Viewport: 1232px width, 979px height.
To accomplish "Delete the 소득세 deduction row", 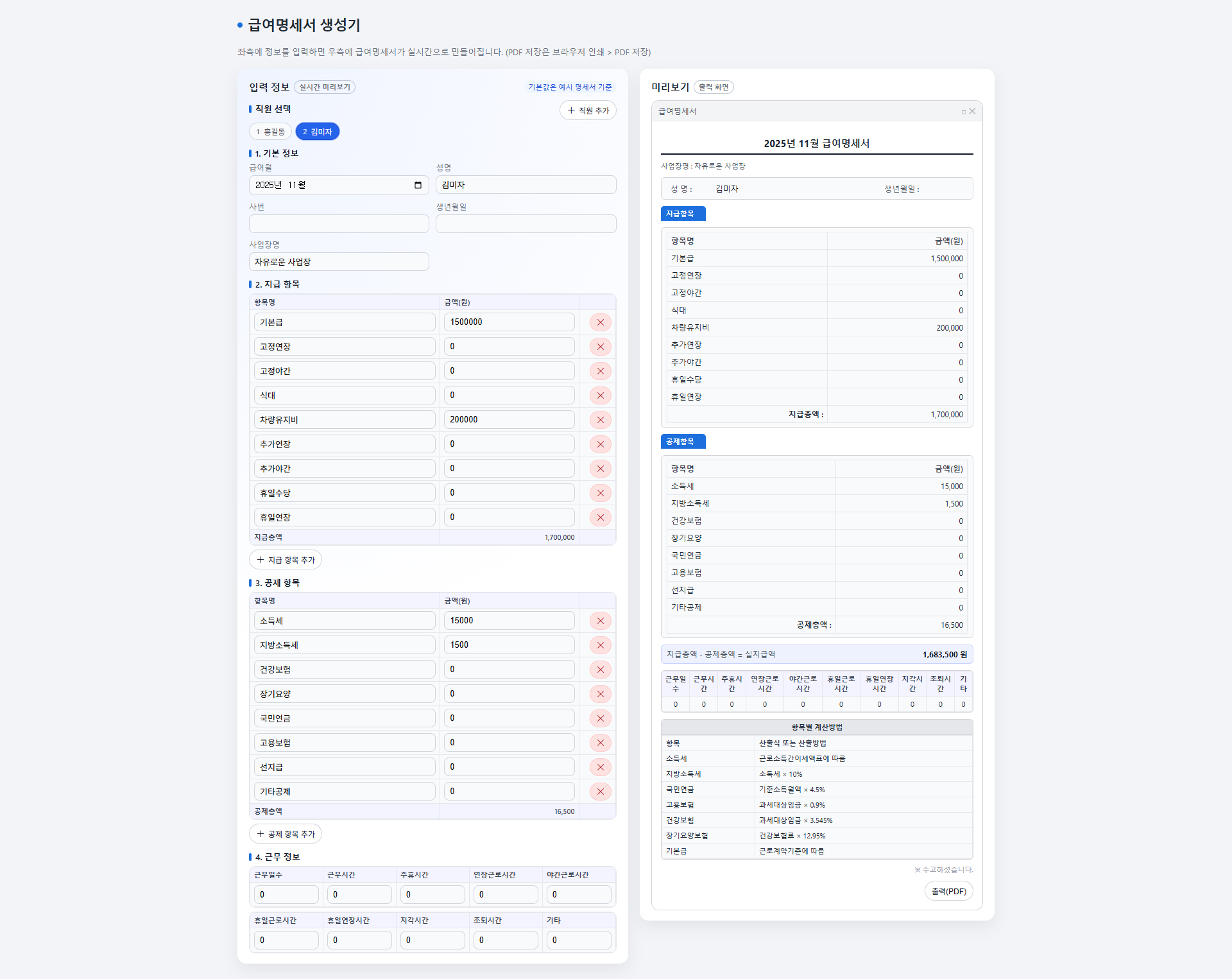I will click(x=600, y=621).
